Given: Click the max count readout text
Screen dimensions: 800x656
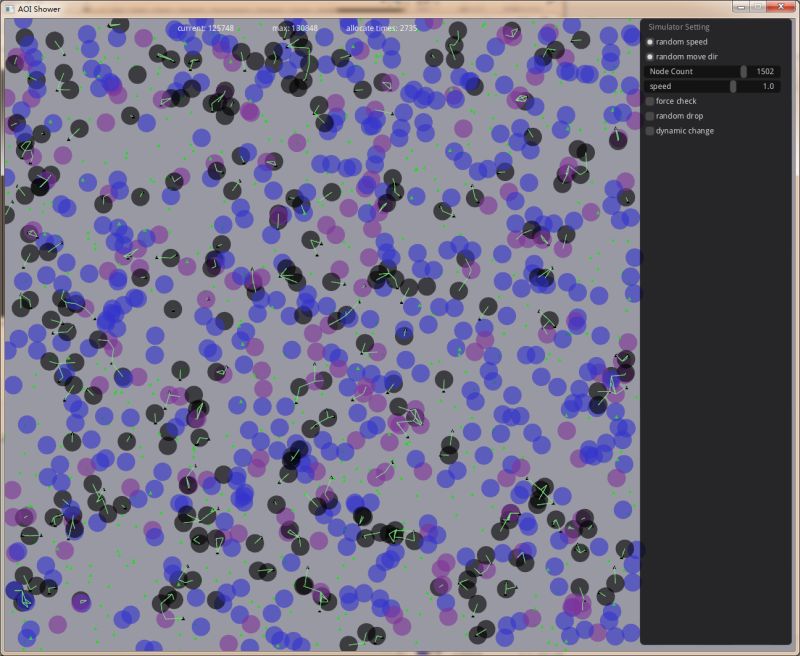Looking at the screenshot, I should coord(295,28).
